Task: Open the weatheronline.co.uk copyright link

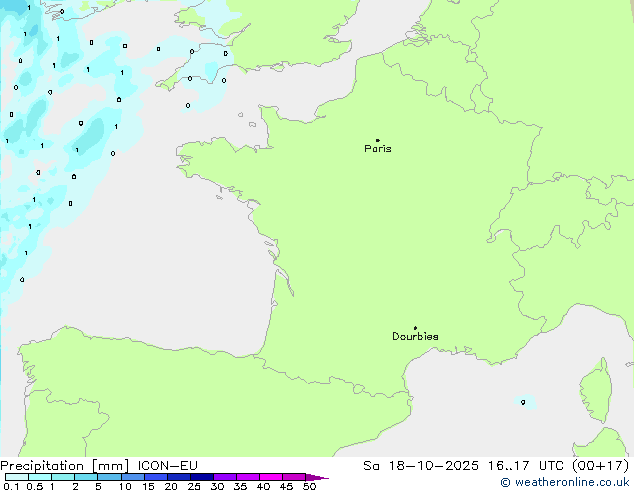Action: tap(564, 482)
